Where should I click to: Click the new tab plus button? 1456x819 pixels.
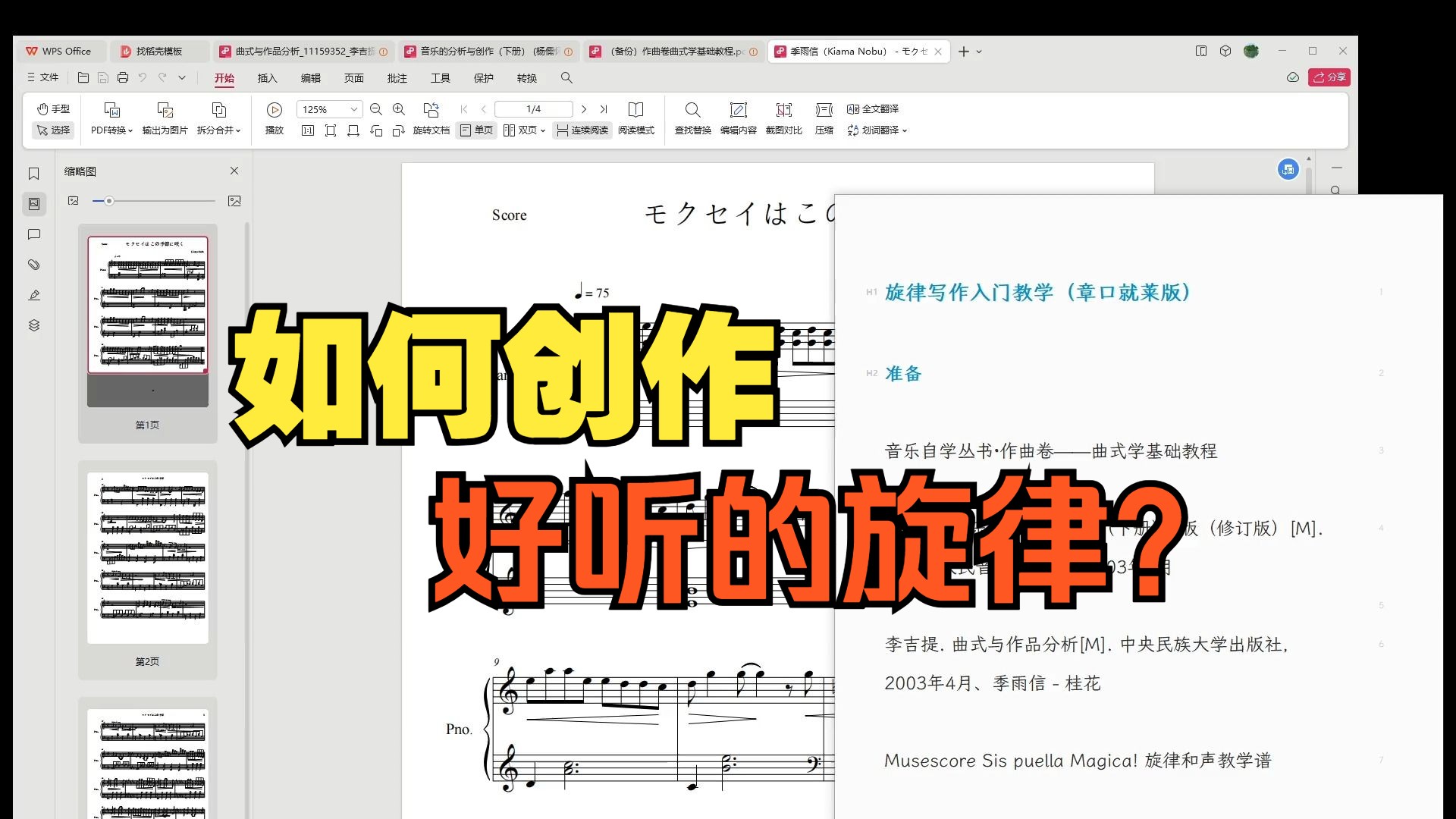coord(964,52)
